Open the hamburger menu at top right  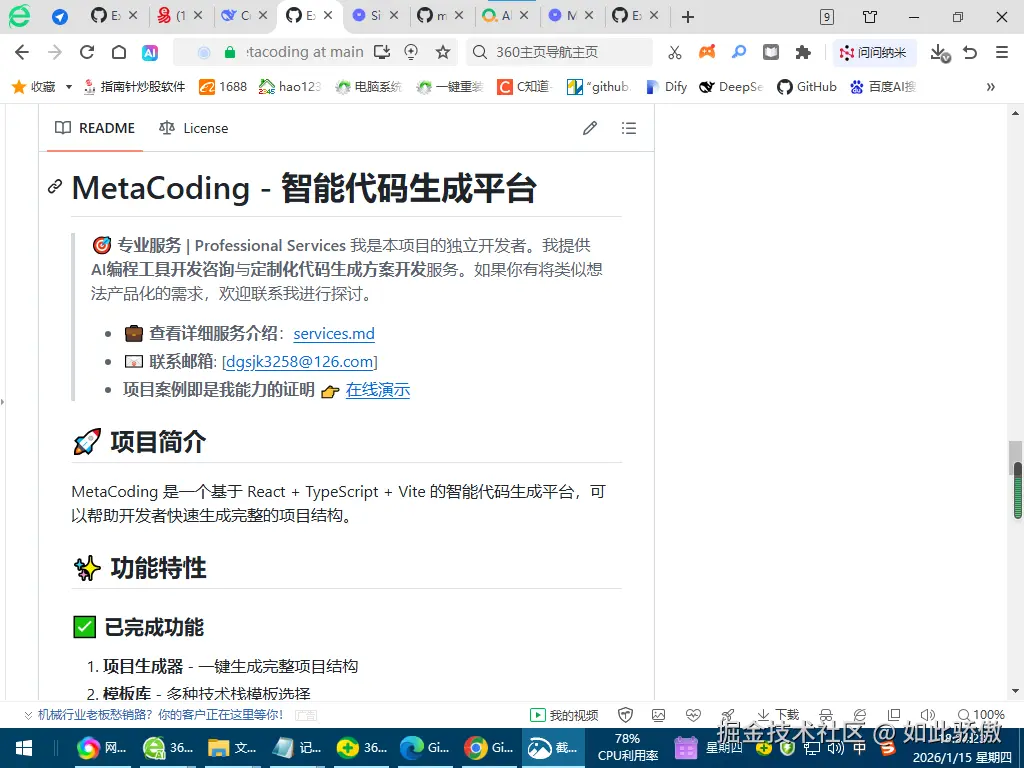tap(1002, 51)
